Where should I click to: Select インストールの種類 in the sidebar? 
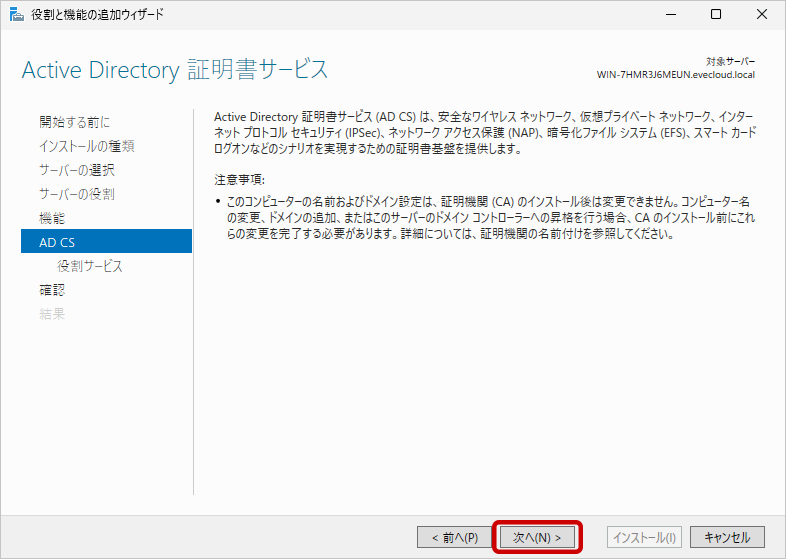tap(87, 146)
